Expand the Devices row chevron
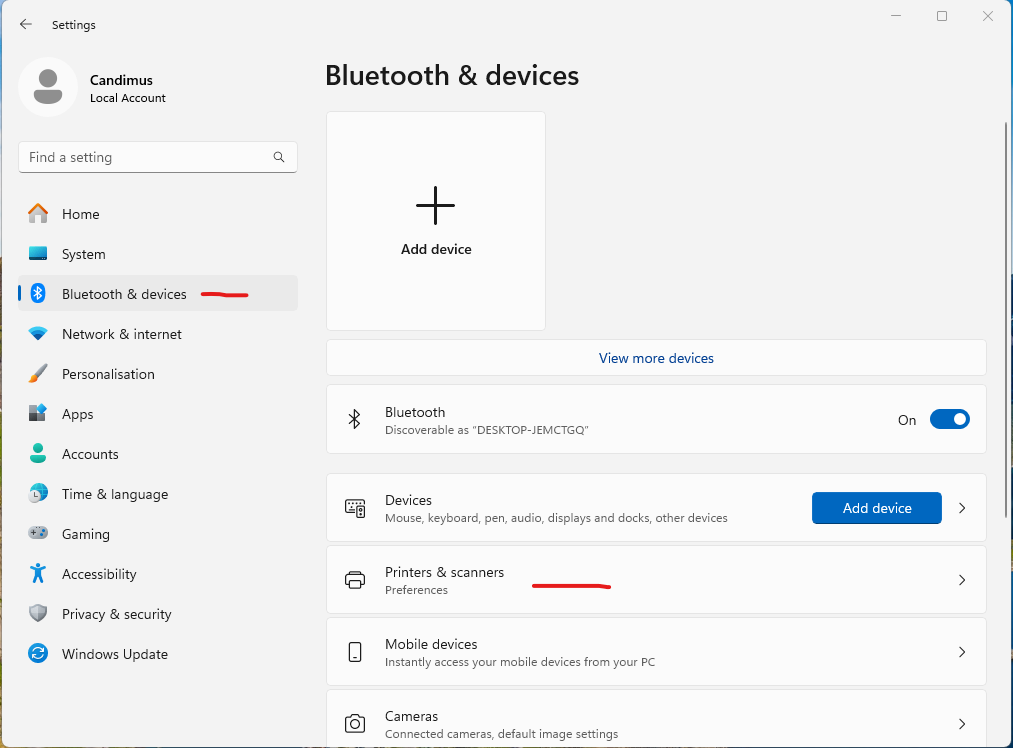The image size is (1013, 748). click(962, 508)
